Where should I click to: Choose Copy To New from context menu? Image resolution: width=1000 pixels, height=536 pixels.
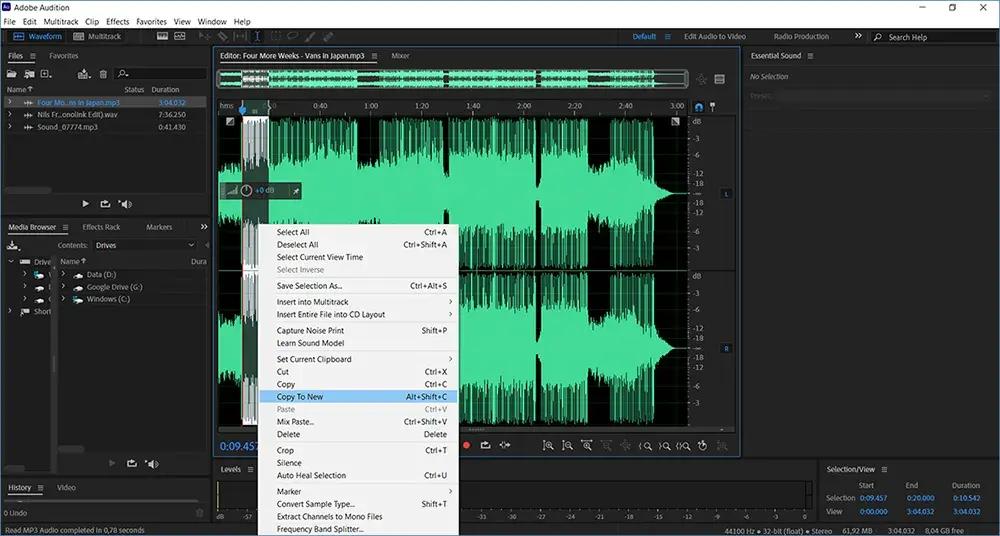pos(358,396)
